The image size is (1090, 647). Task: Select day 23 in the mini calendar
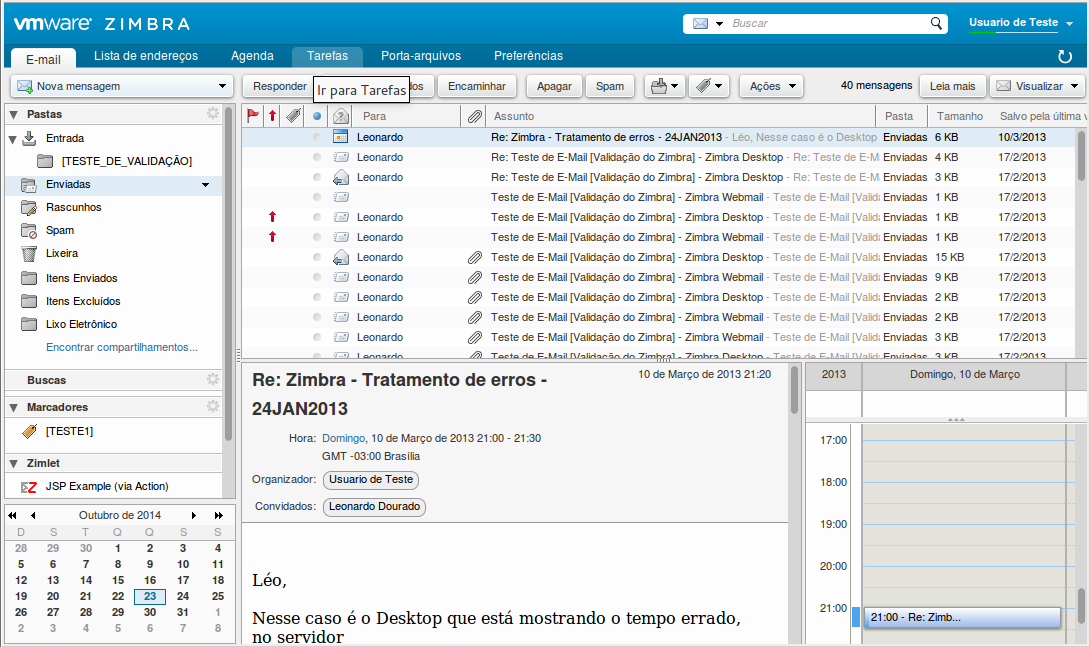[x=150, y=596]
